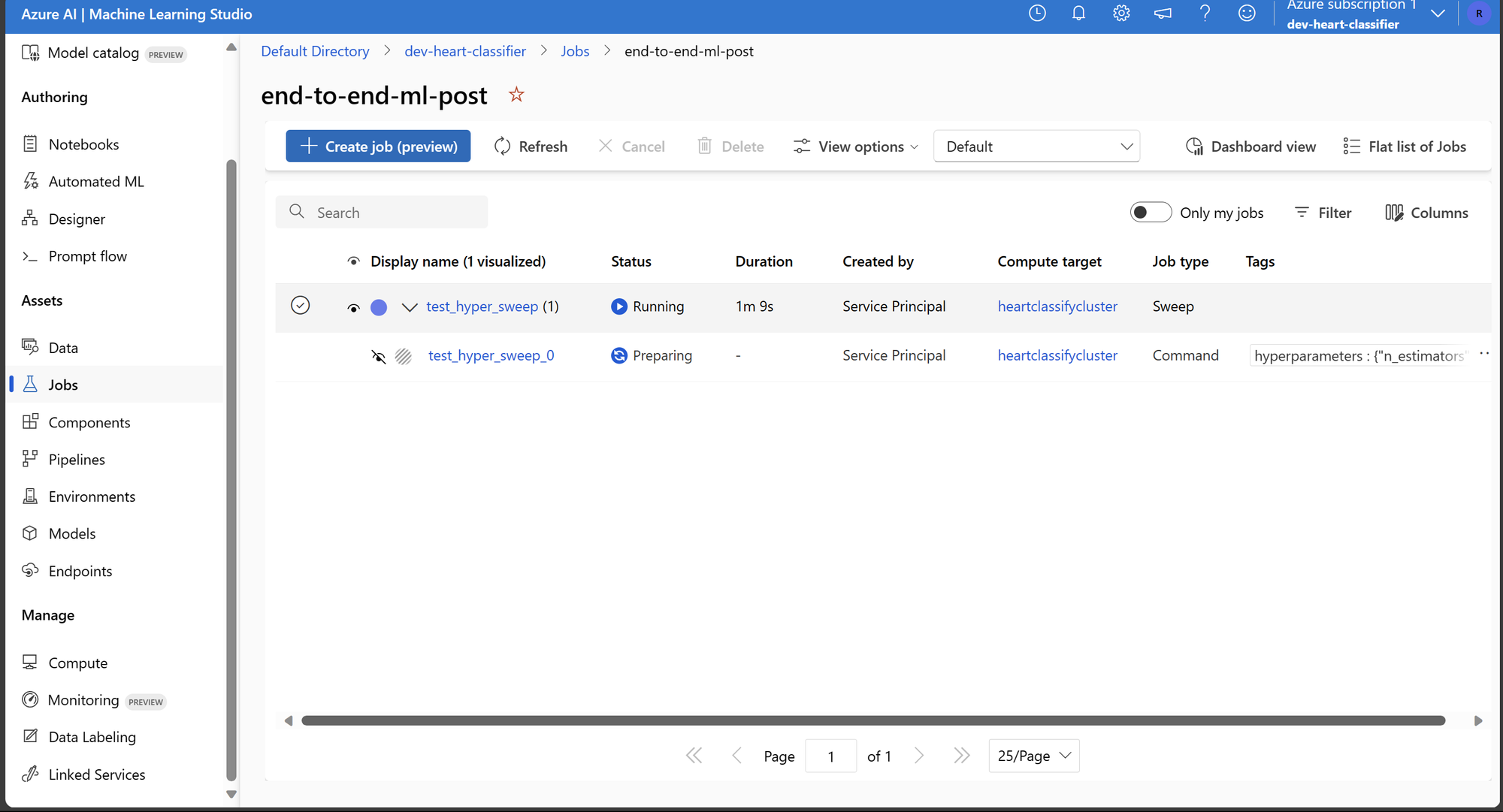This screenshot has height=812, width=1503.
Task: Click heartclassifycluster compute target link
Action: (1058, 306)
